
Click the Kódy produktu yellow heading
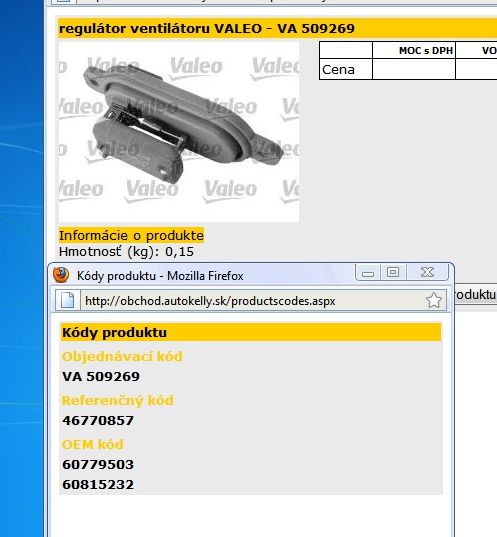[251, 332]
